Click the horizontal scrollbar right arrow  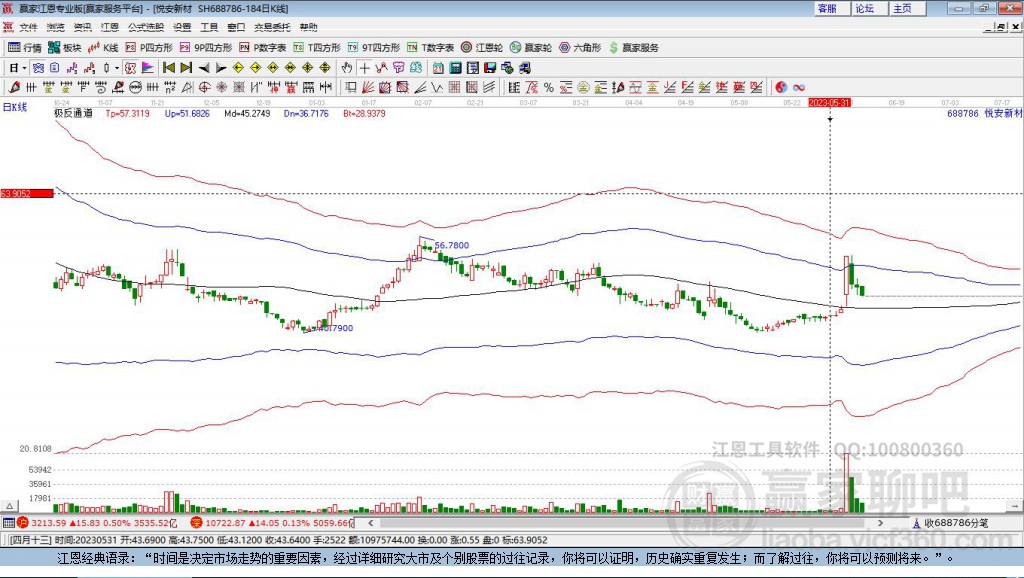pos(880,522)
